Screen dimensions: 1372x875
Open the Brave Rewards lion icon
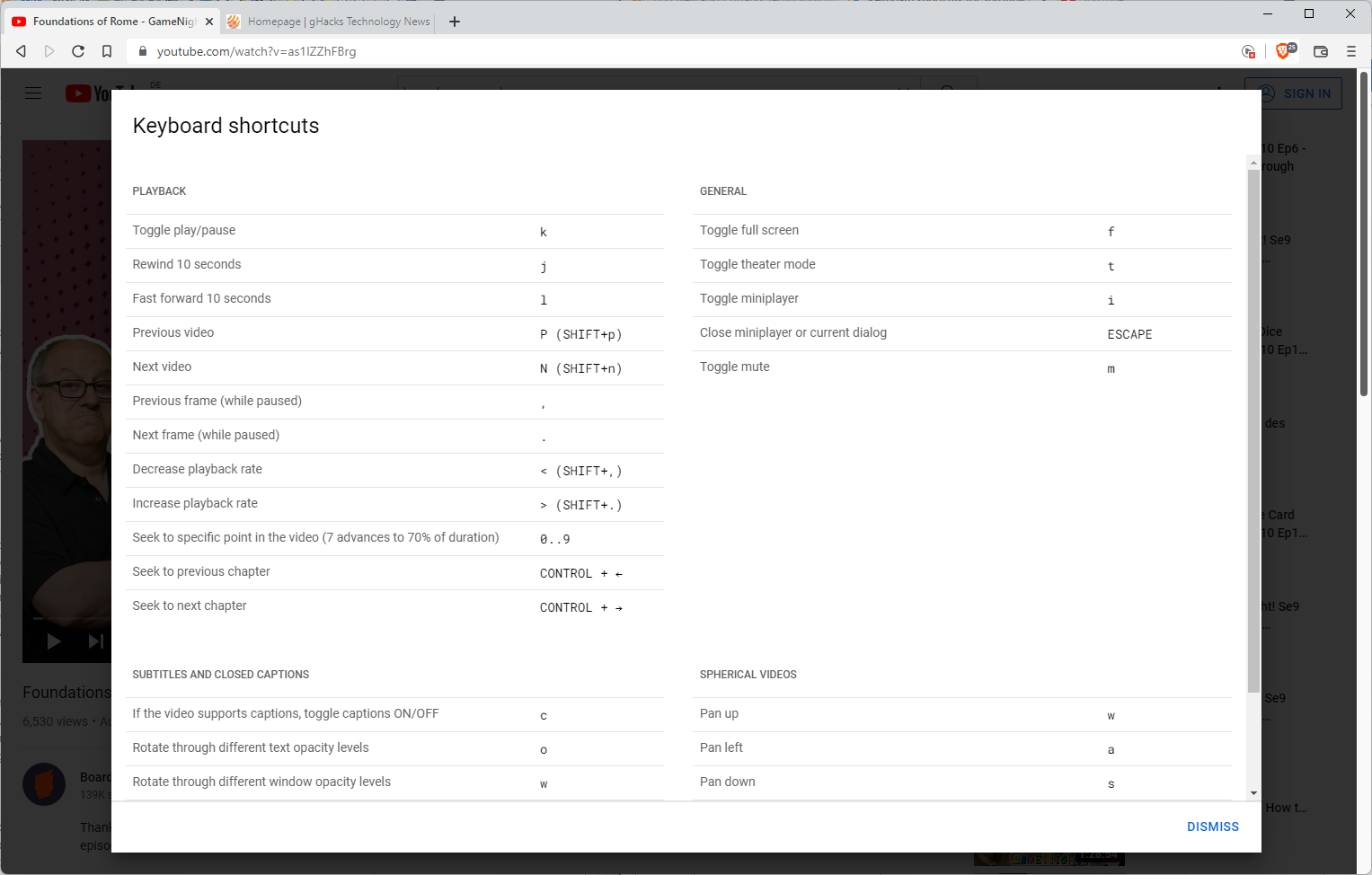pos(1285,51)
